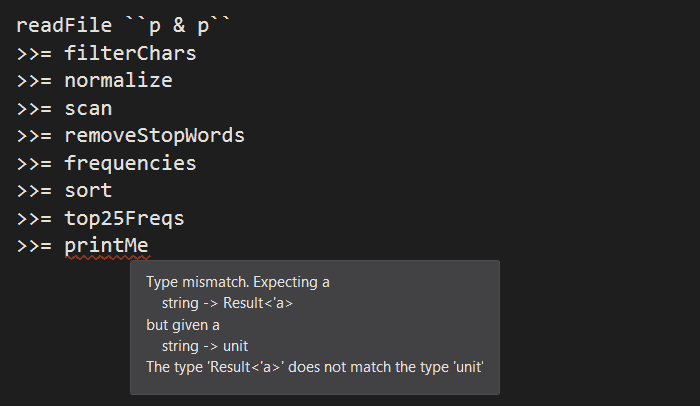Place cursor on the sort call
The height and width of the screenshot is (406, 700).
pyautogui.click(x=88, y=190)
